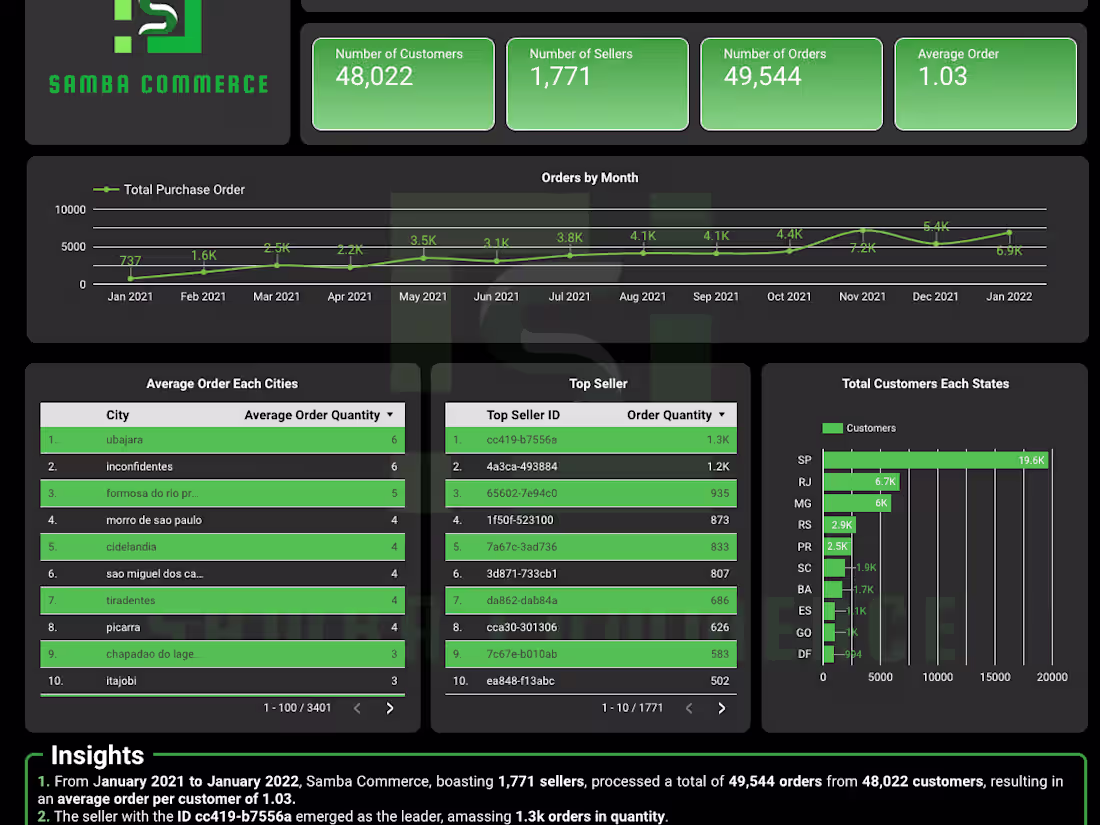Click the RS bar showing 2.9K

pyautogui.click(x=840, y=525)
